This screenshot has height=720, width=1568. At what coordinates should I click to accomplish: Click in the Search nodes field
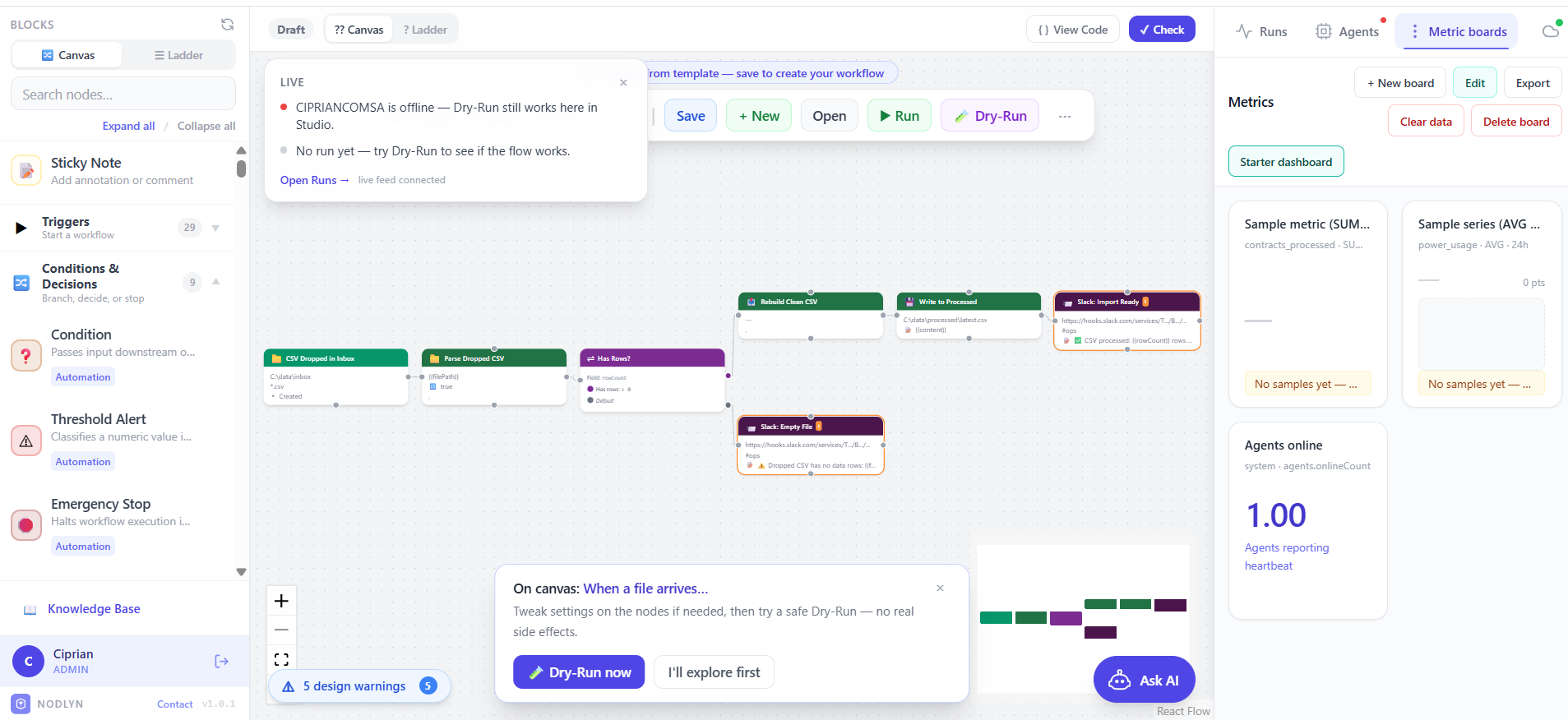click(x=123, y=95)
